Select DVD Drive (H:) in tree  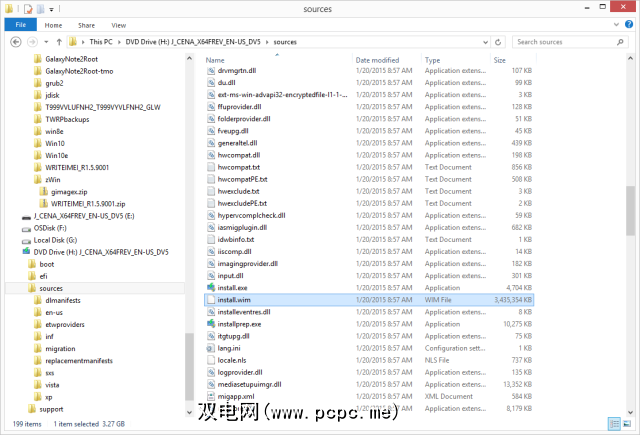[x=101, y=252]
